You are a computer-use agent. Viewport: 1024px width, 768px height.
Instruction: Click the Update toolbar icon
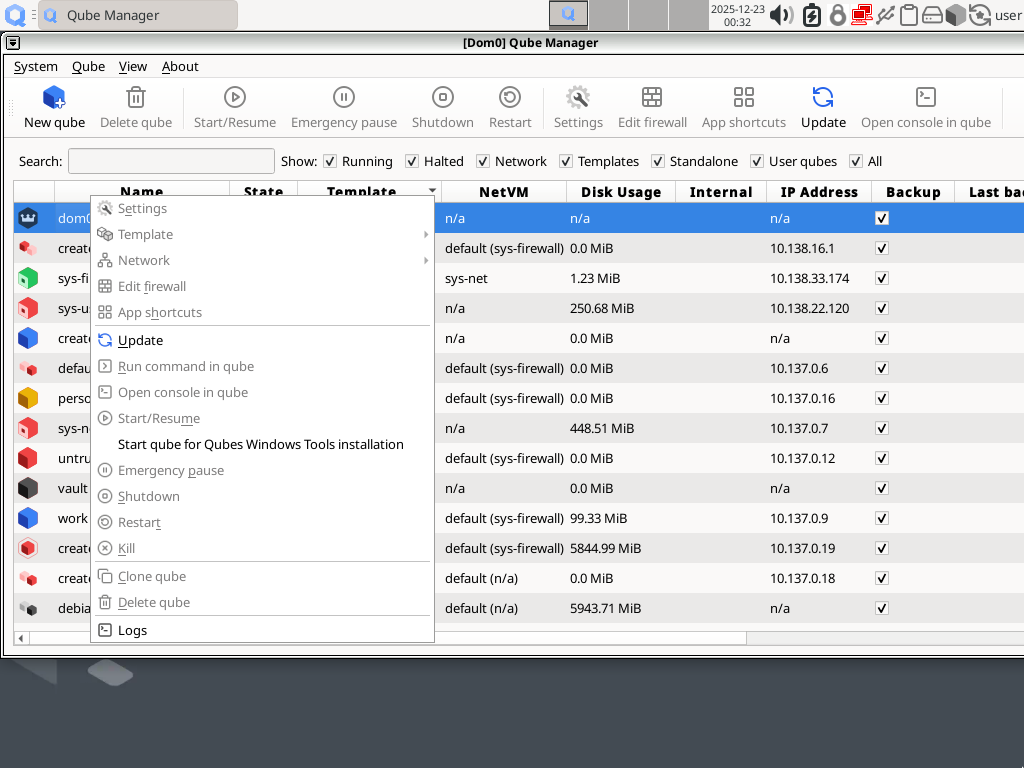pyautogui.click(x=823, y=98)
